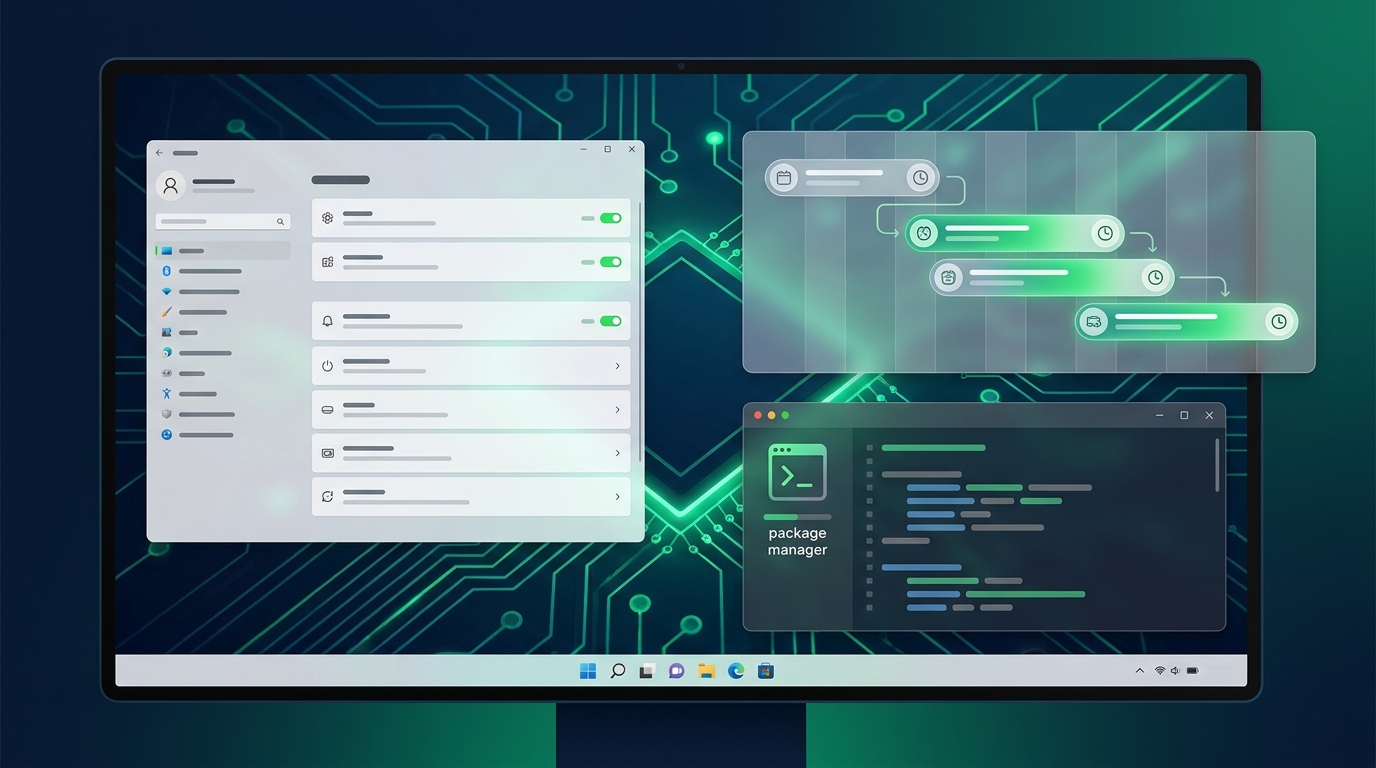Focus the settings sidebar search field
This screenshot has width=1376, height=768.
[223, 221]
